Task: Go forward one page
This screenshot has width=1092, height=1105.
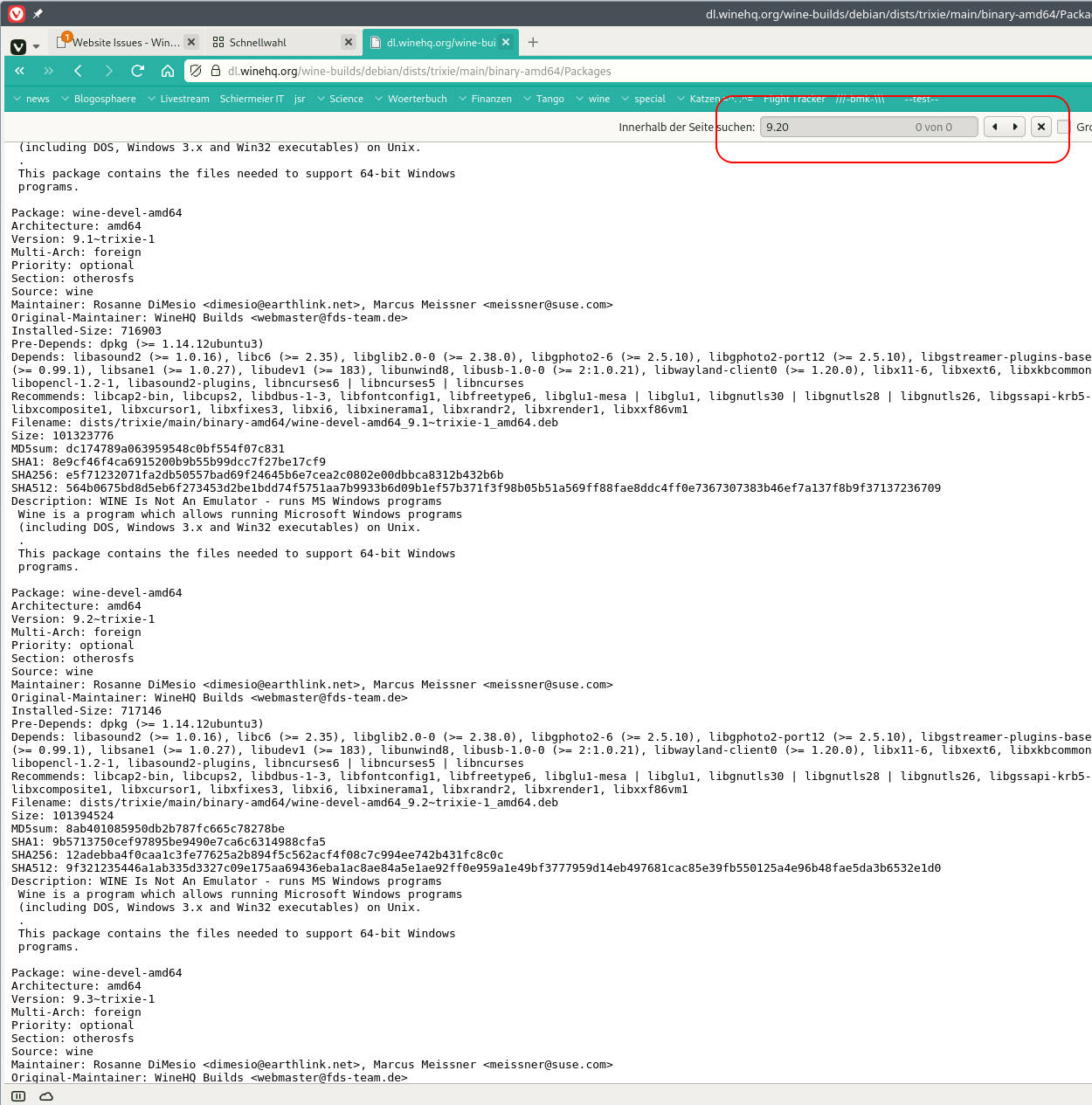Action: pos(108,71)
